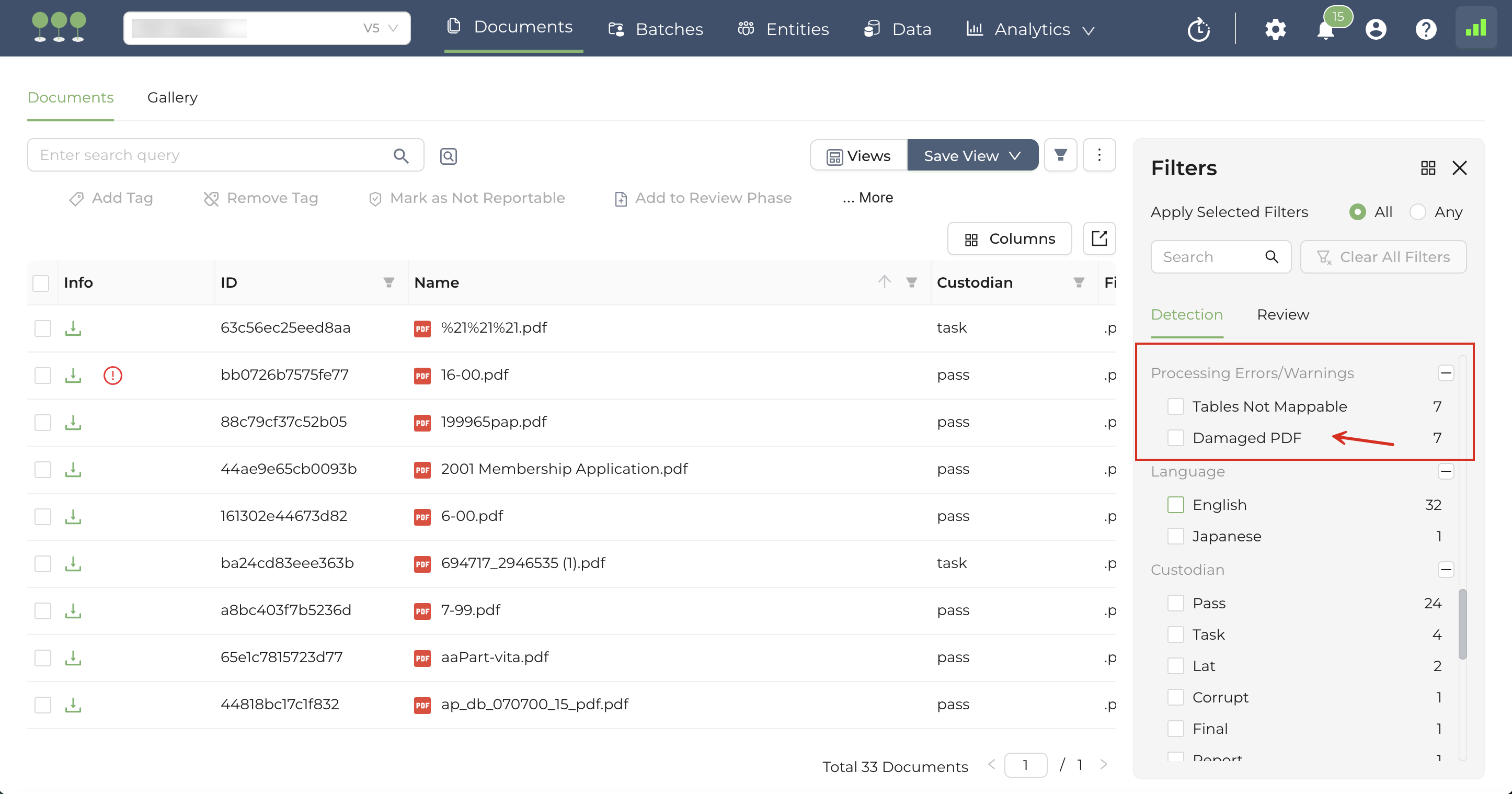Image resolution: width=1512 pixels, height=794 pixels.
Task: Click the ID column filter icon
Action: [388, 282]
